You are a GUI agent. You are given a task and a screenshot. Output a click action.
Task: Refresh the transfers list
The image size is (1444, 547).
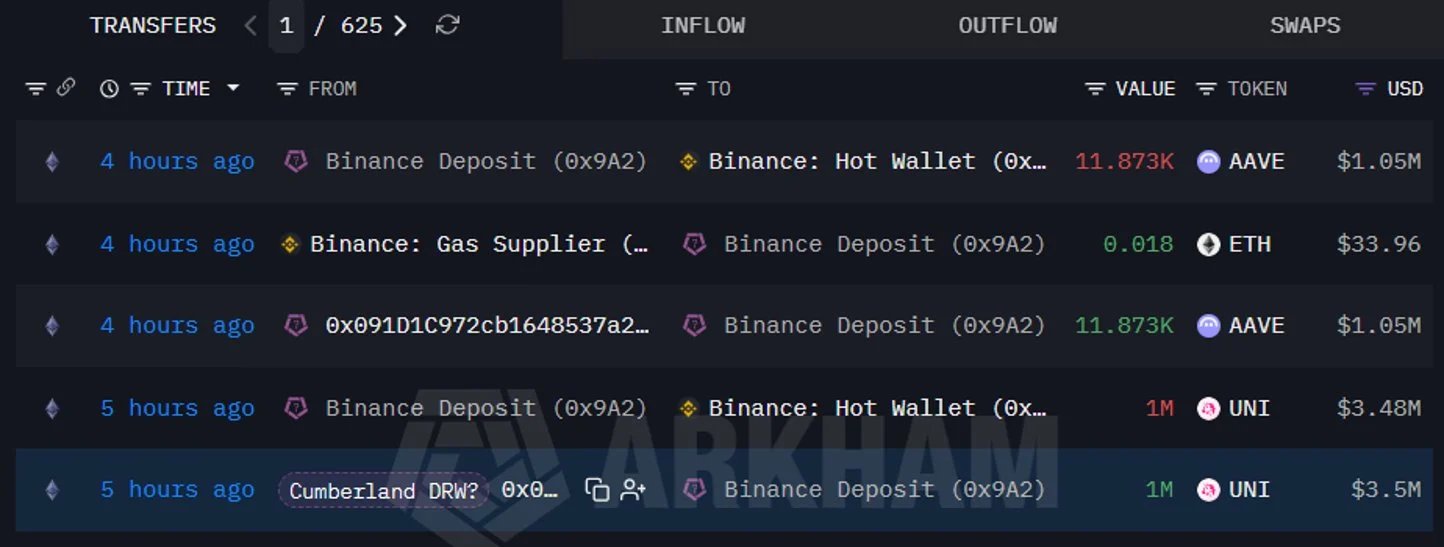tap(447, 26)
